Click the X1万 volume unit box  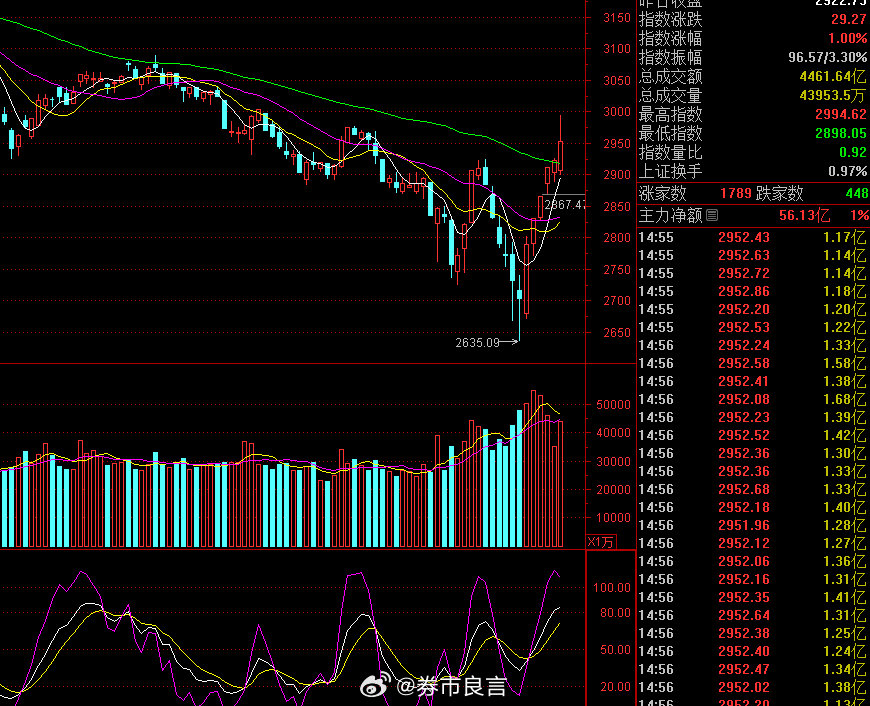click(x=601, y=542)
